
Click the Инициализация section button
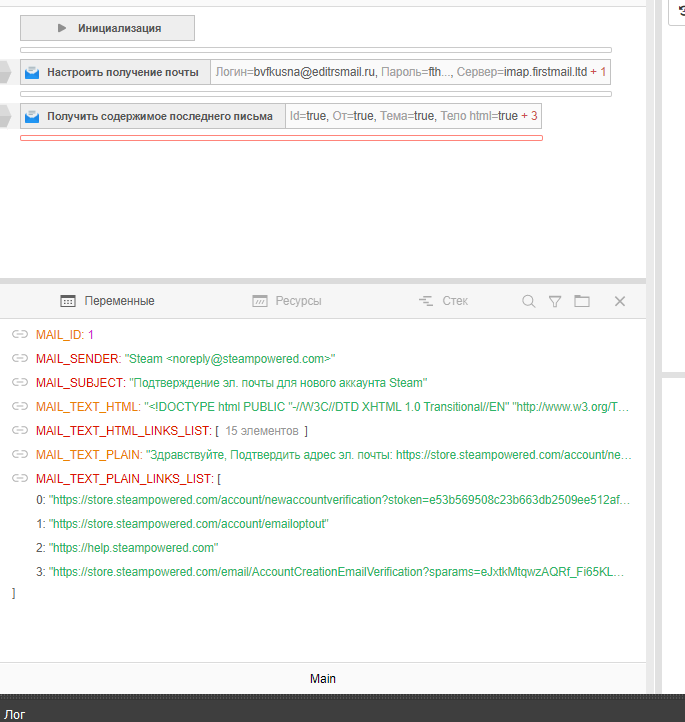point(108,28)
